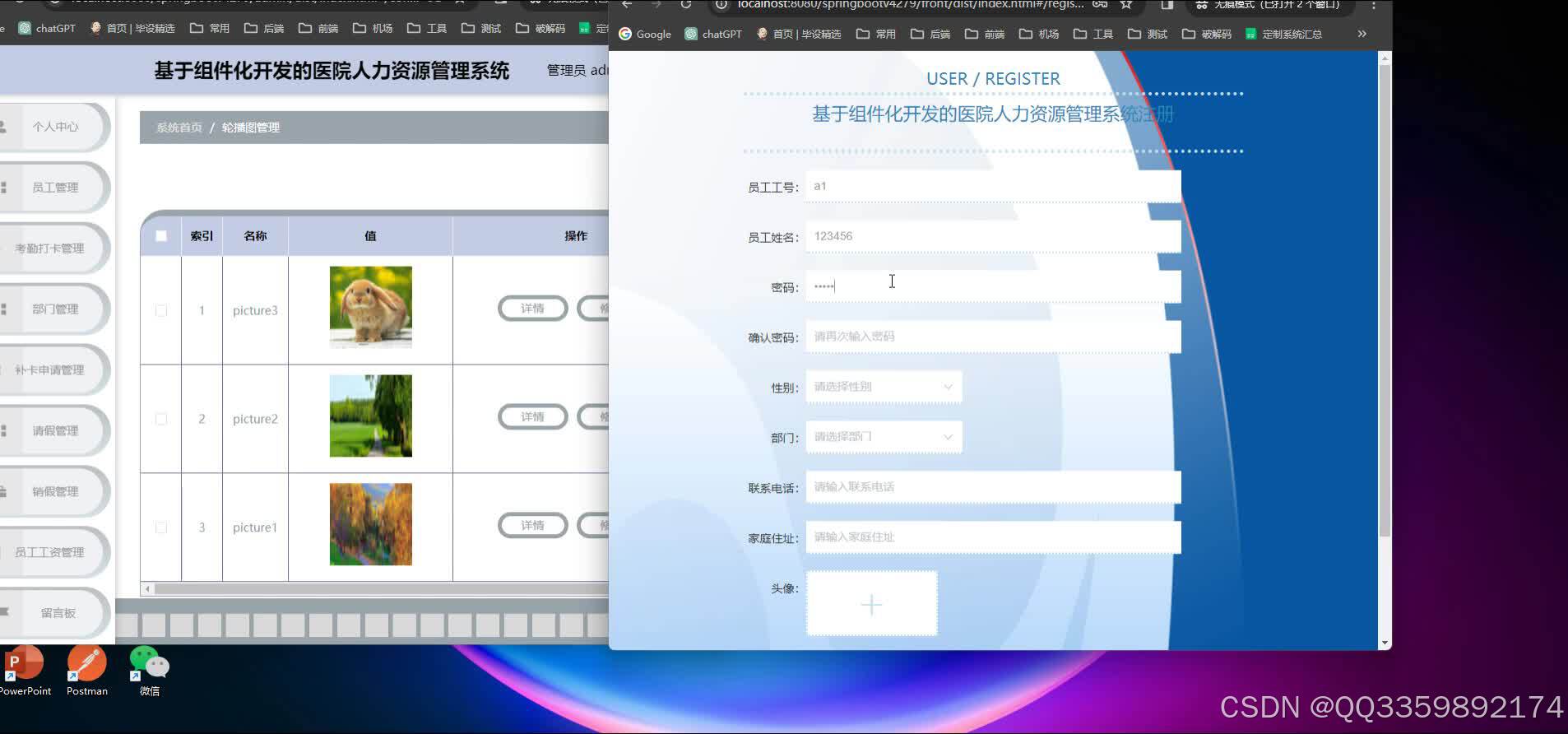This screenshot has height=734, width=1568.
Task: Check the picture1 row checkbox
Action: (161, 527)
